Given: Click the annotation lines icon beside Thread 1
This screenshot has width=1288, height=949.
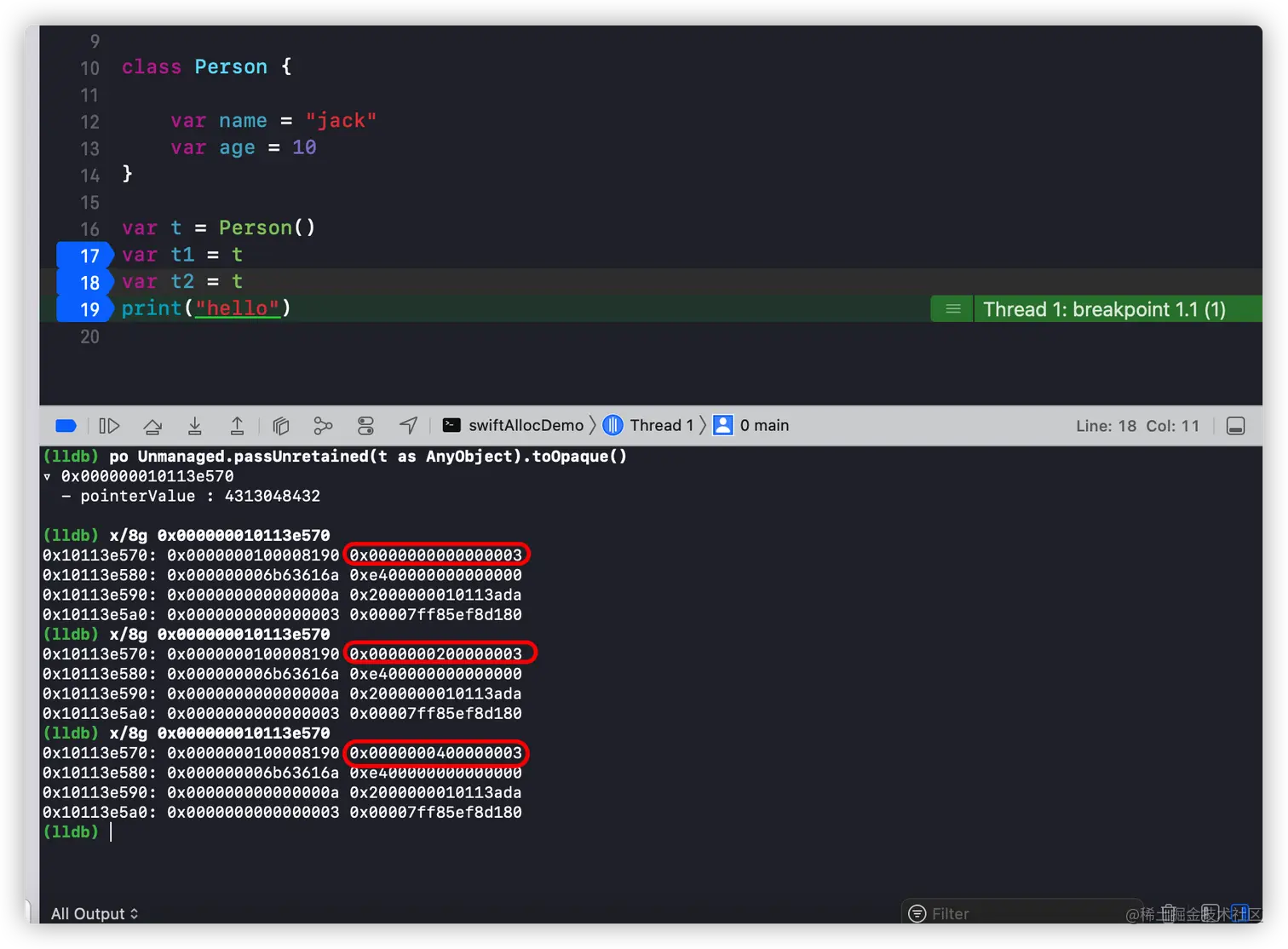Looking at the screenshot, I should 952,309.
